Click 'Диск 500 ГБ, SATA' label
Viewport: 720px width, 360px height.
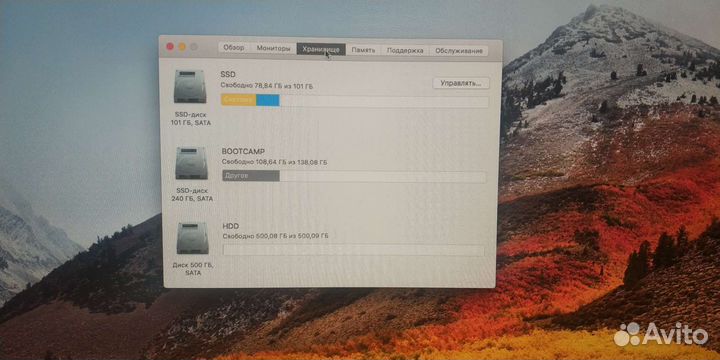point(193,269)
